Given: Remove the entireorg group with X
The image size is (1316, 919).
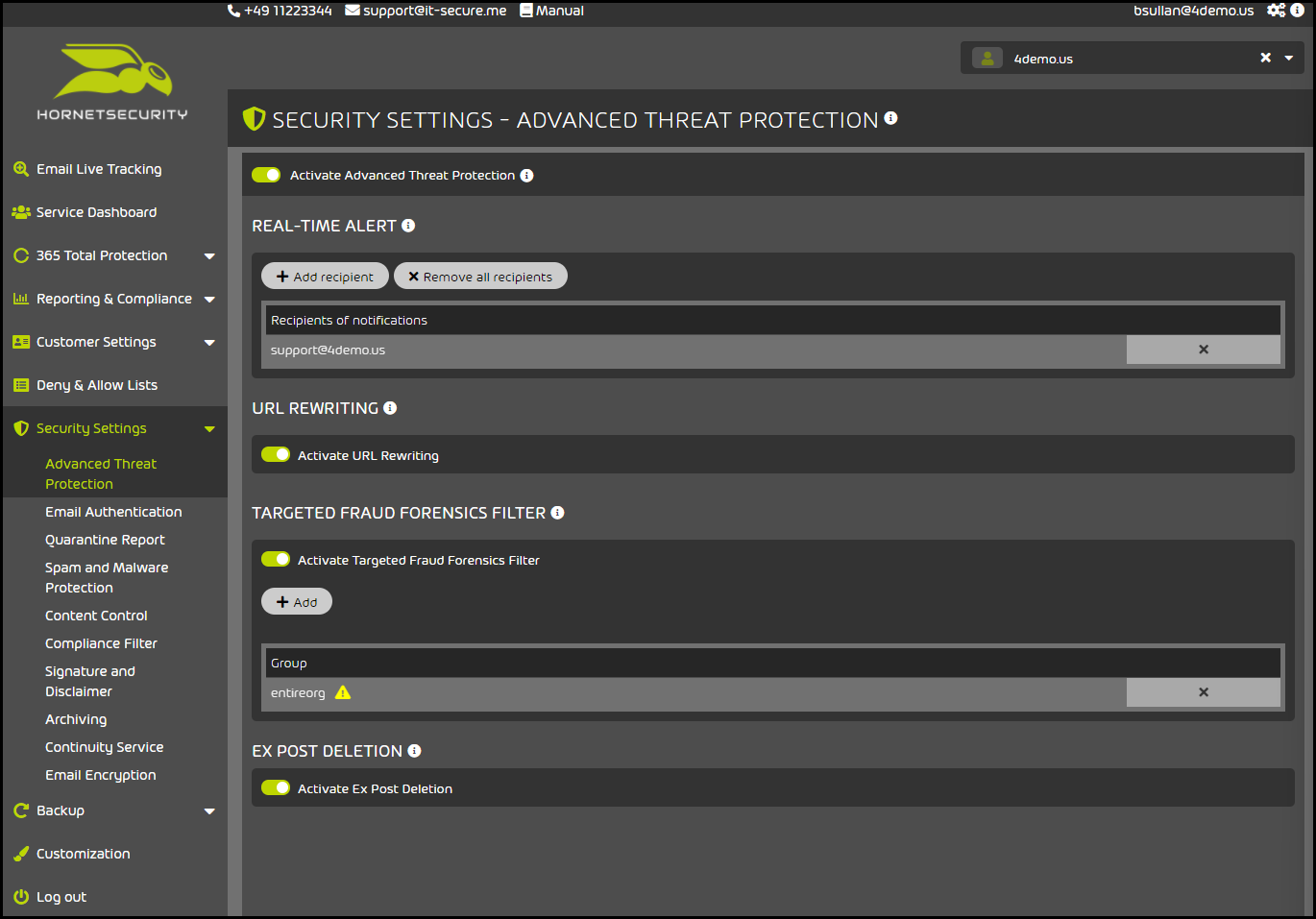Looking at the screenshot, I should (1204, 692).
